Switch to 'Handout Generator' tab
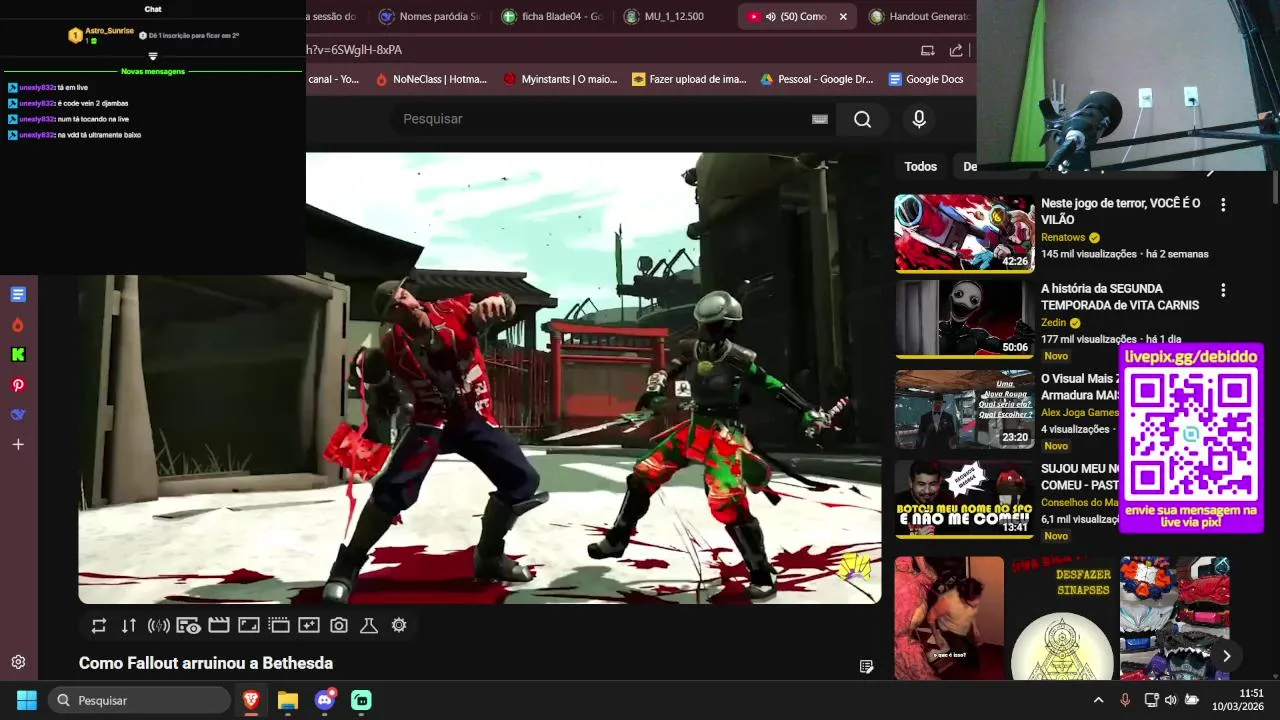Image resolution: width=1280 pixels, height=720 pixels. tap(920, 17)
